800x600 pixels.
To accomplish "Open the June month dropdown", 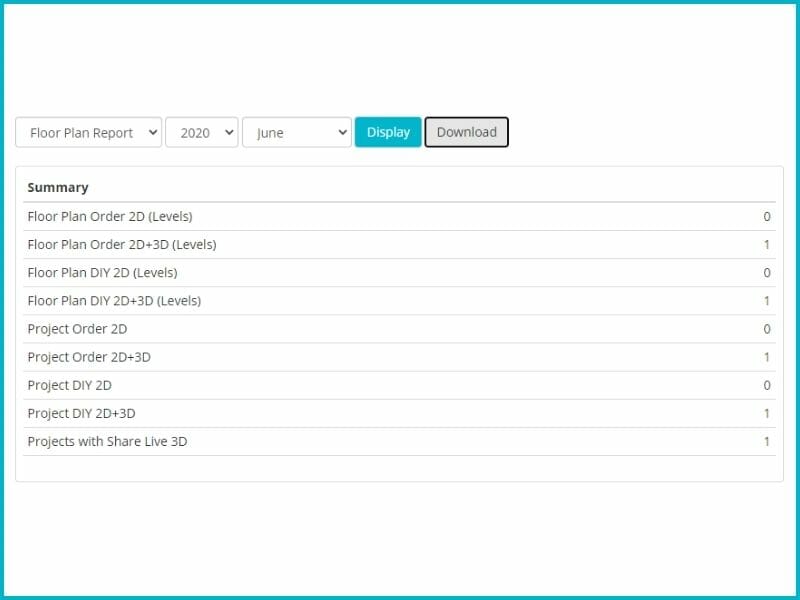I will point(296,133).
